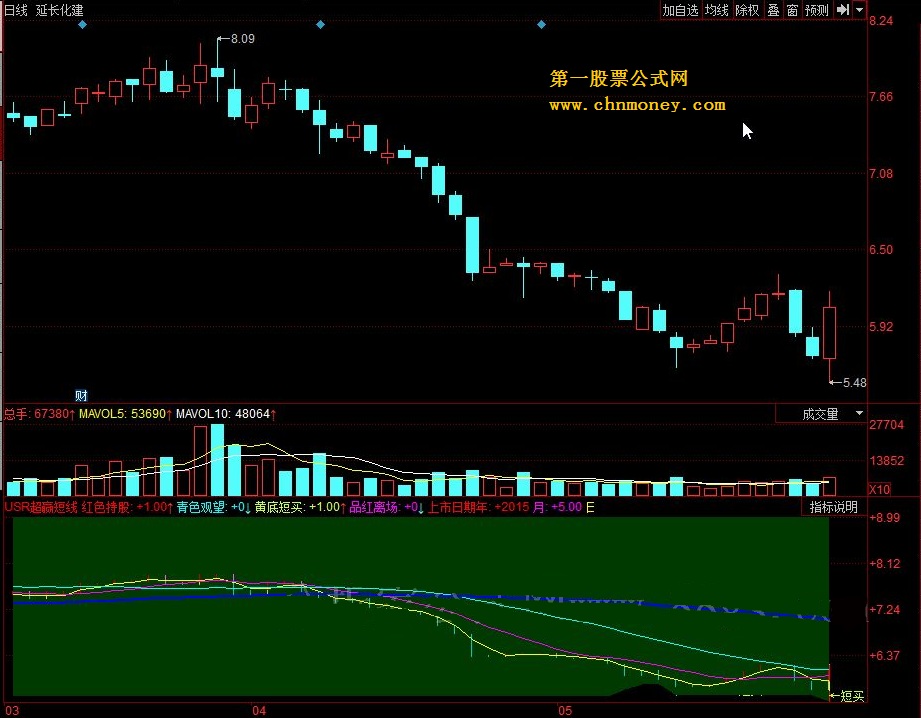Click the MAVOL5: 53690 value
Screen dimensions: 921x718
coord(126,414)
